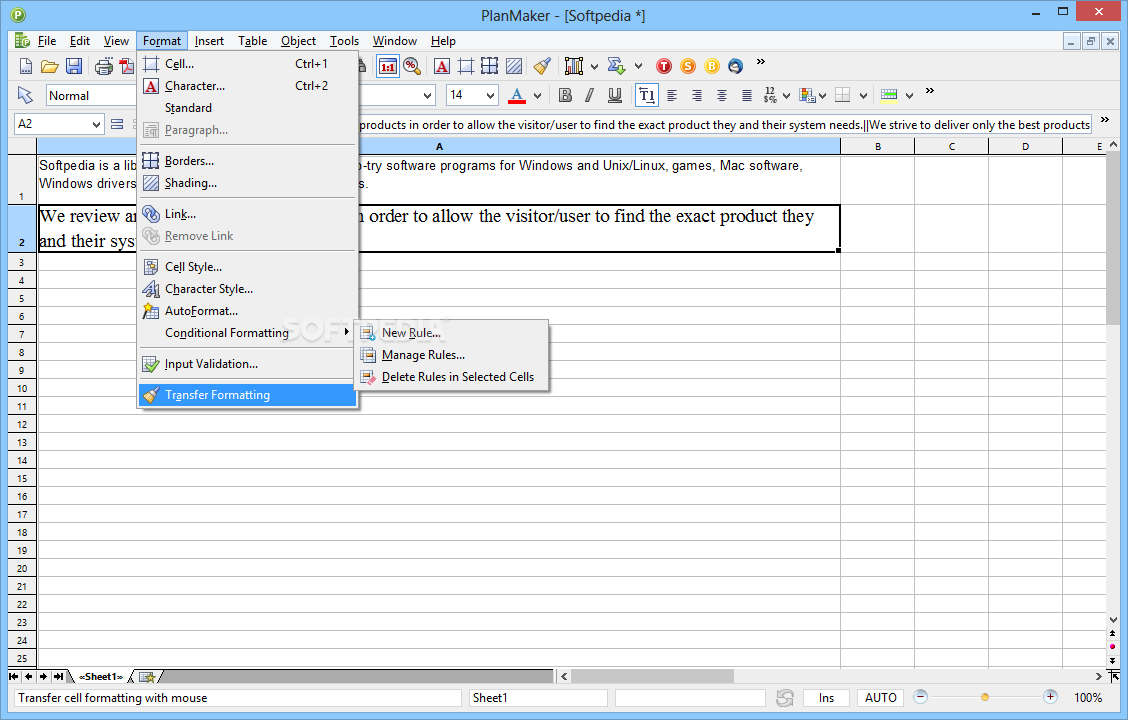Click the cell borders toolbar icon
The image size is (1128, 720).
(x=842, y=95)
